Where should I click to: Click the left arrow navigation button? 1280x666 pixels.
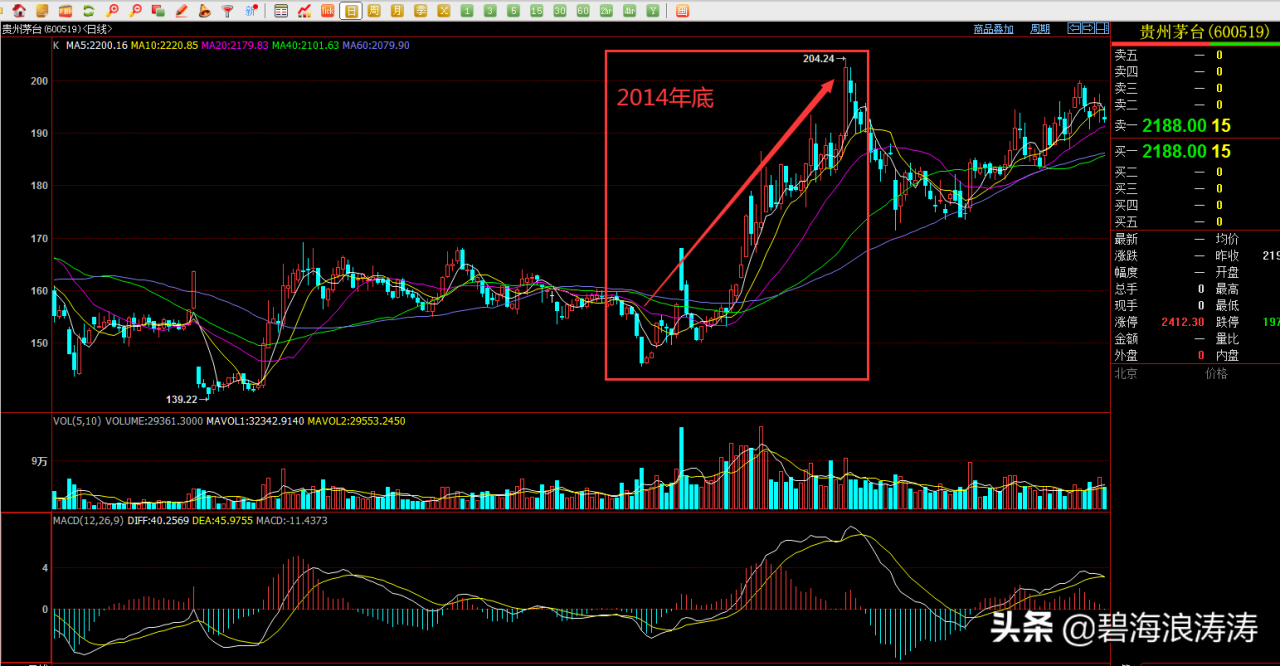(1074, 29)
